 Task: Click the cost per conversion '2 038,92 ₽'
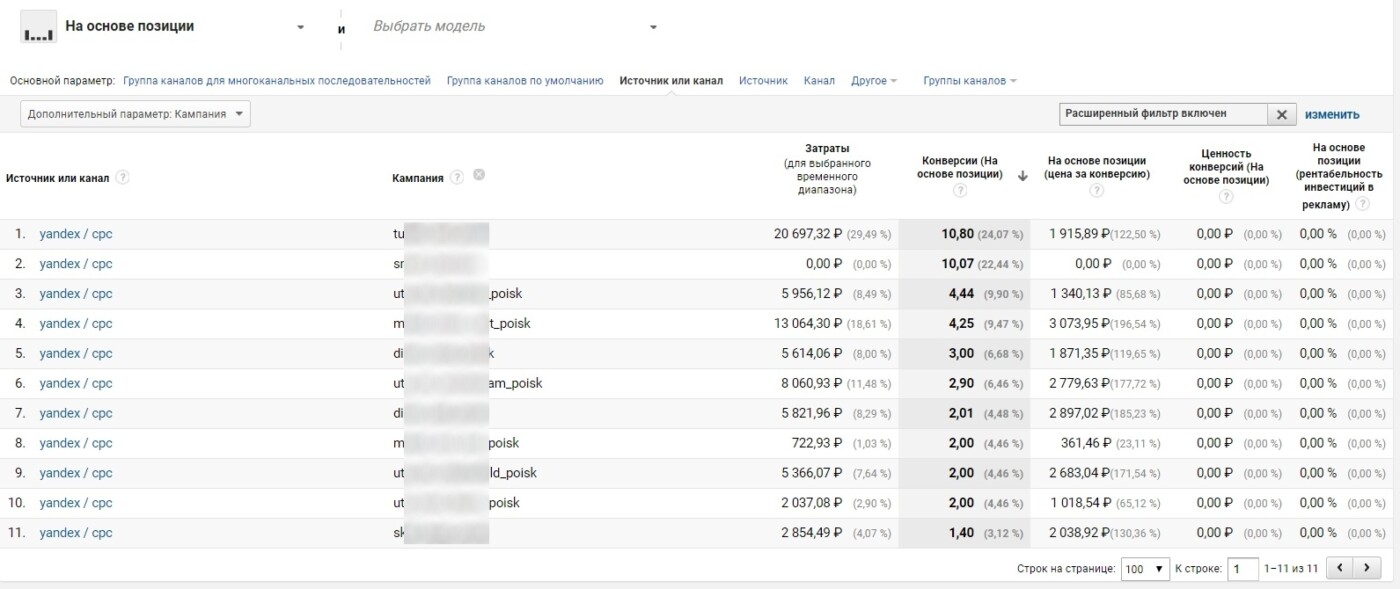tap(1080, 534)
